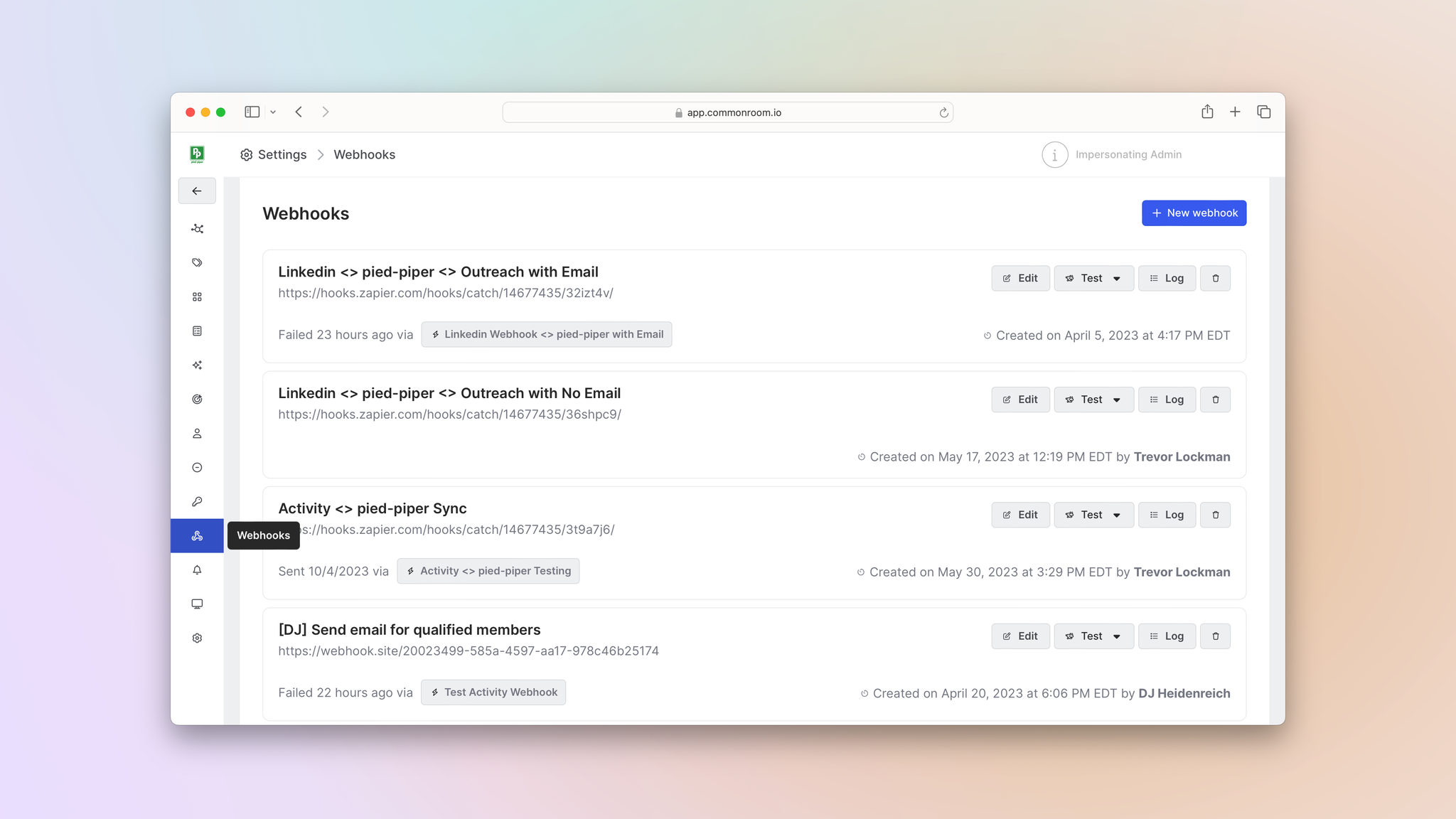Select the Webhooks breadcrumb item
The image size is (1456, 819).
point(364,154)
